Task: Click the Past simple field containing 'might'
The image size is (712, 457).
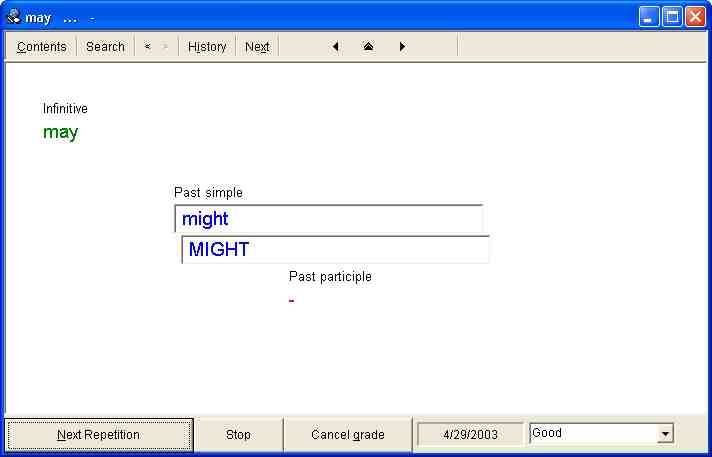Action: [328, 219]
